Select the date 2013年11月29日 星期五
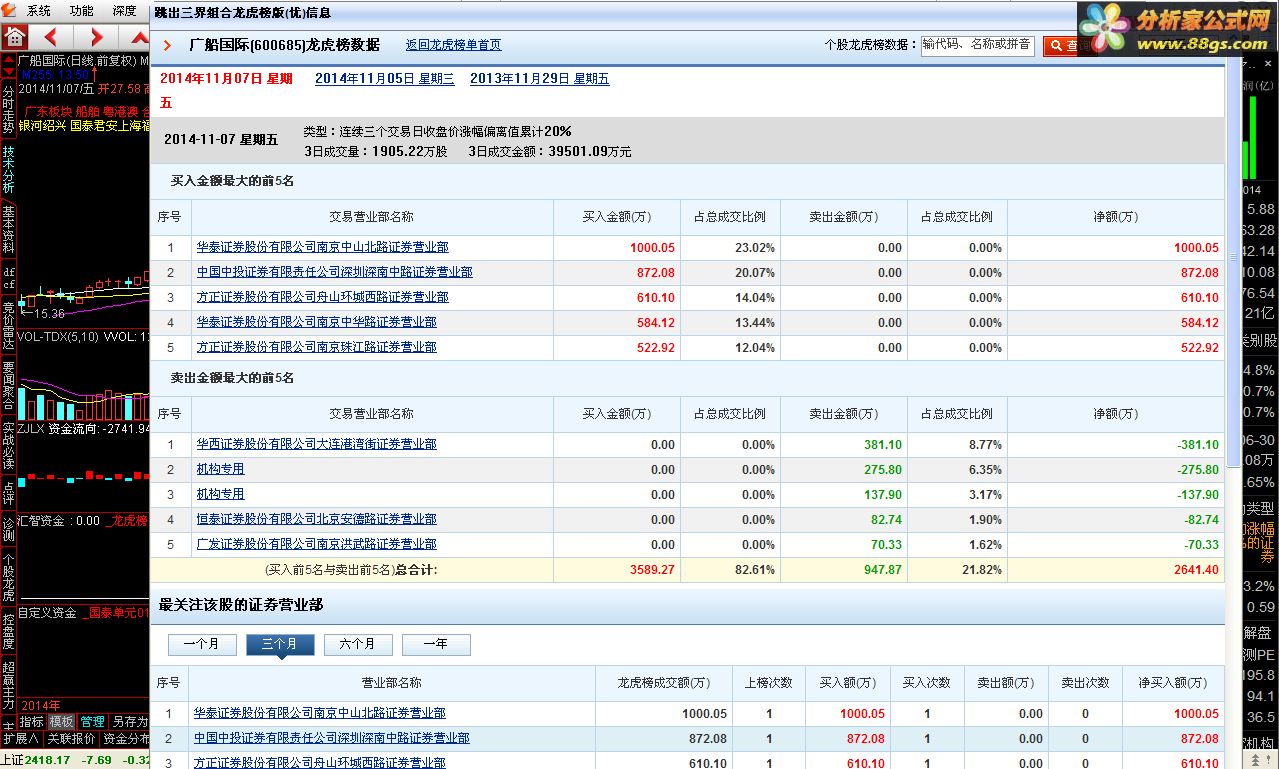Image resolution: width=1279 pixels, height=769 pixels. 540,79
